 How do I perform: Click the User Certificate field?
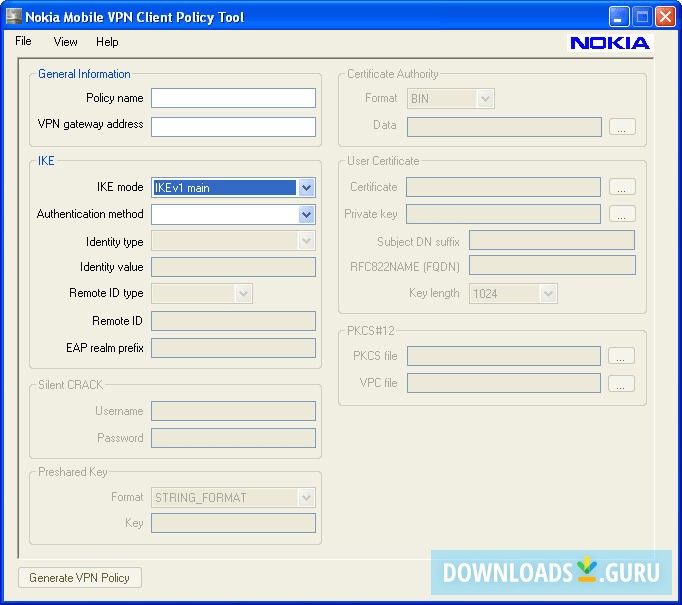pos(503,187)
